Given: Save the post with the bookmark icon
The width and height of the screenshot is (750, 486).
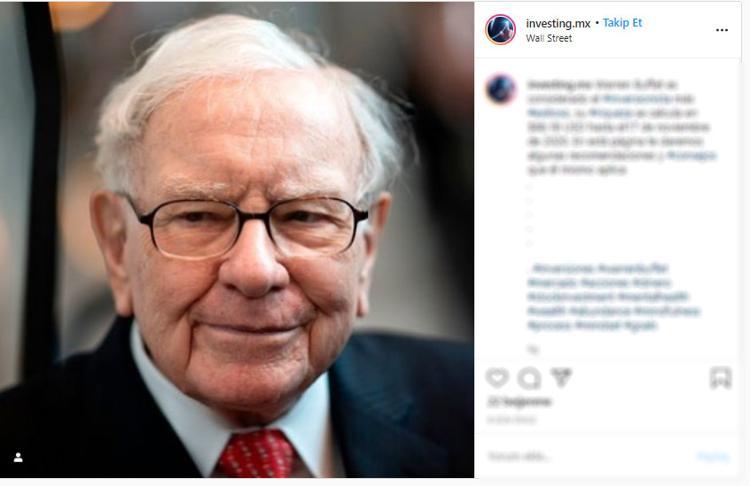Looking at the screenshot, I should click(720, 378).
